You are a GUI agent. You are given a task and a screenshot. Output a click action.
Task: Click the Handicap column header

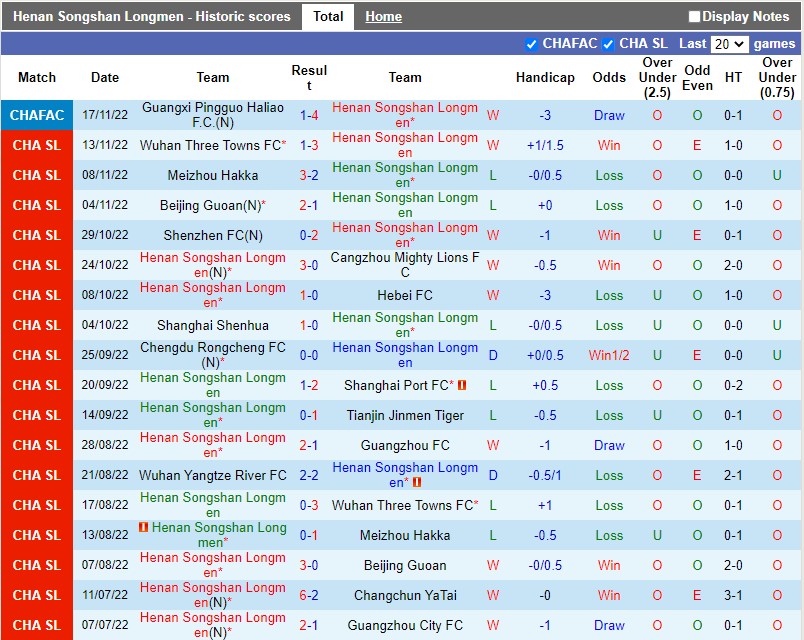[545, 77]
